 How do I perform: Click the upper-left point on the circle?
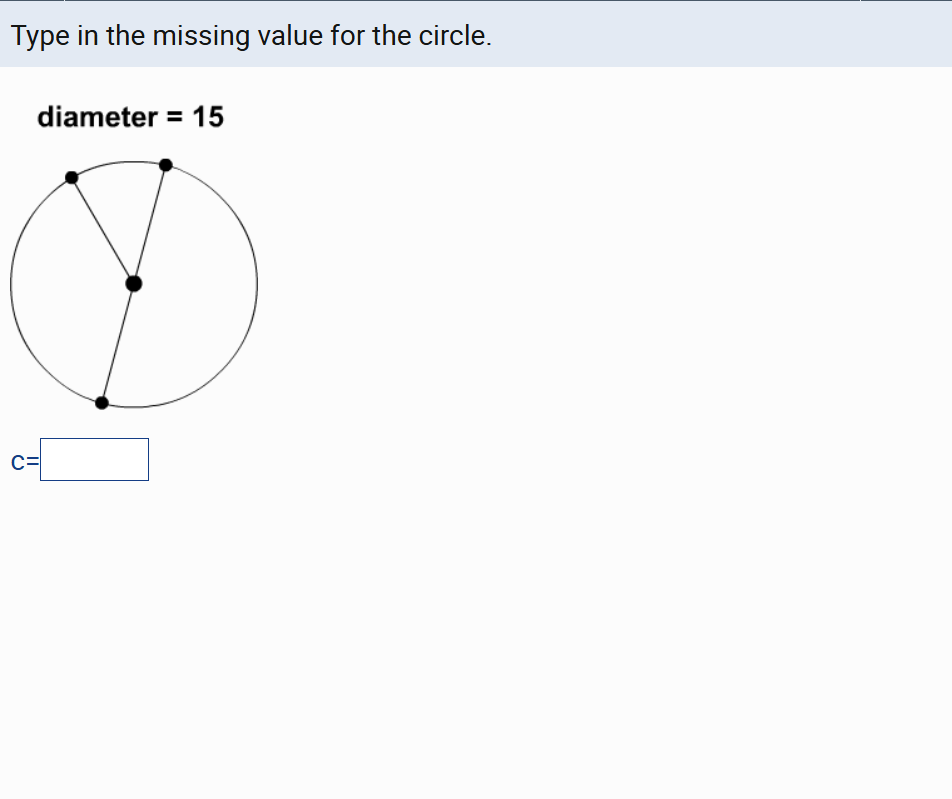pyautogui.click(x=72, y=180)
